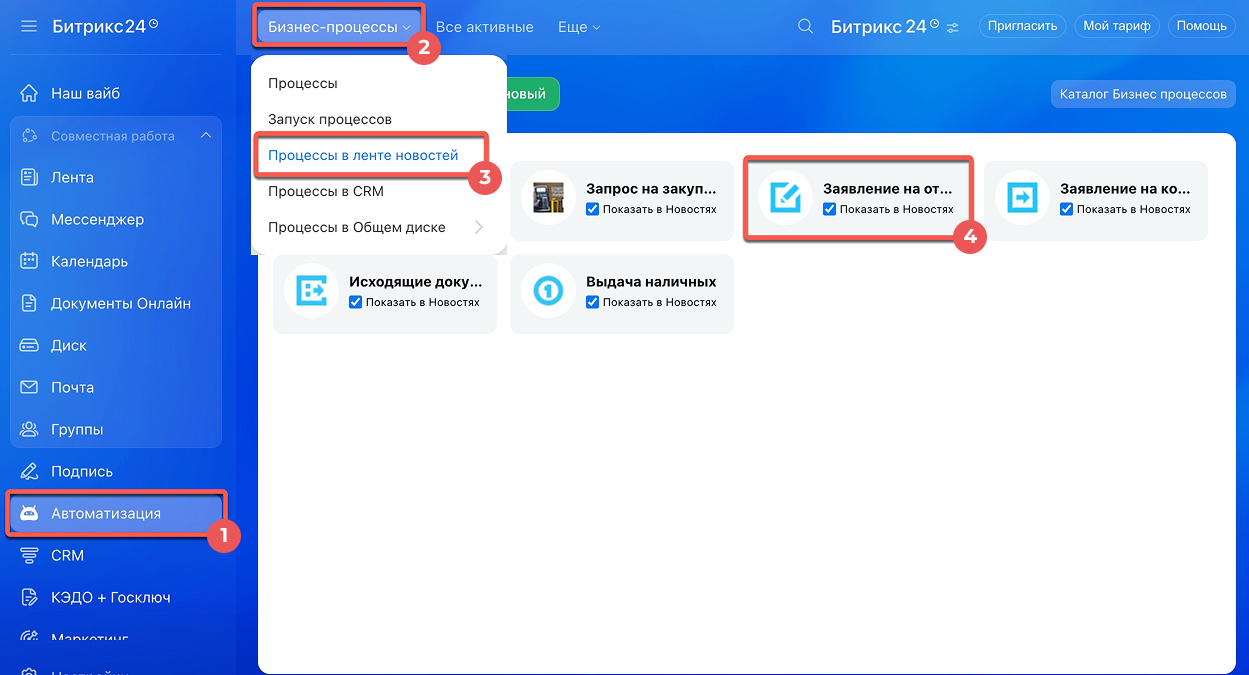Collapse the Совместная работа section chevron
The height and width of the screenshot is (675, 1249).
pyautogui.click(x=206, y=135)
